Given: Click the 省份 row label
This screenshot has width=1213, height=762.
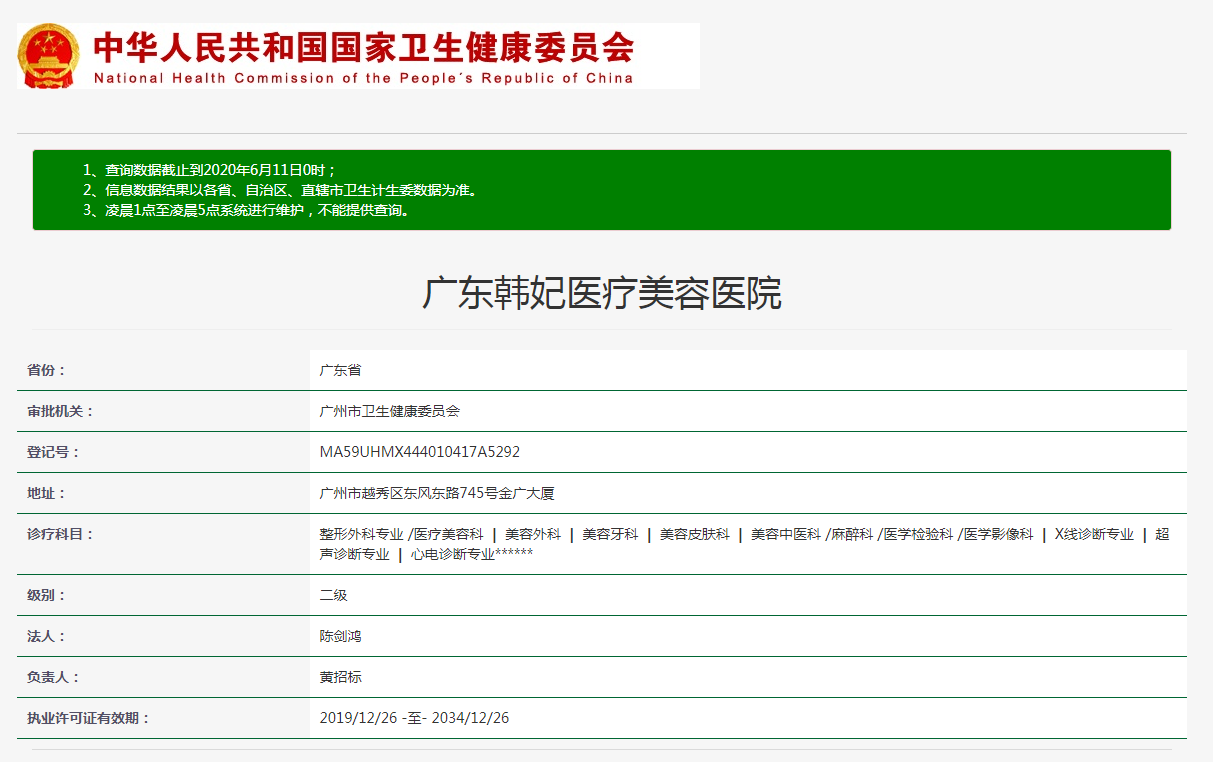Looking at the screenshot, I should coord(46,370).
